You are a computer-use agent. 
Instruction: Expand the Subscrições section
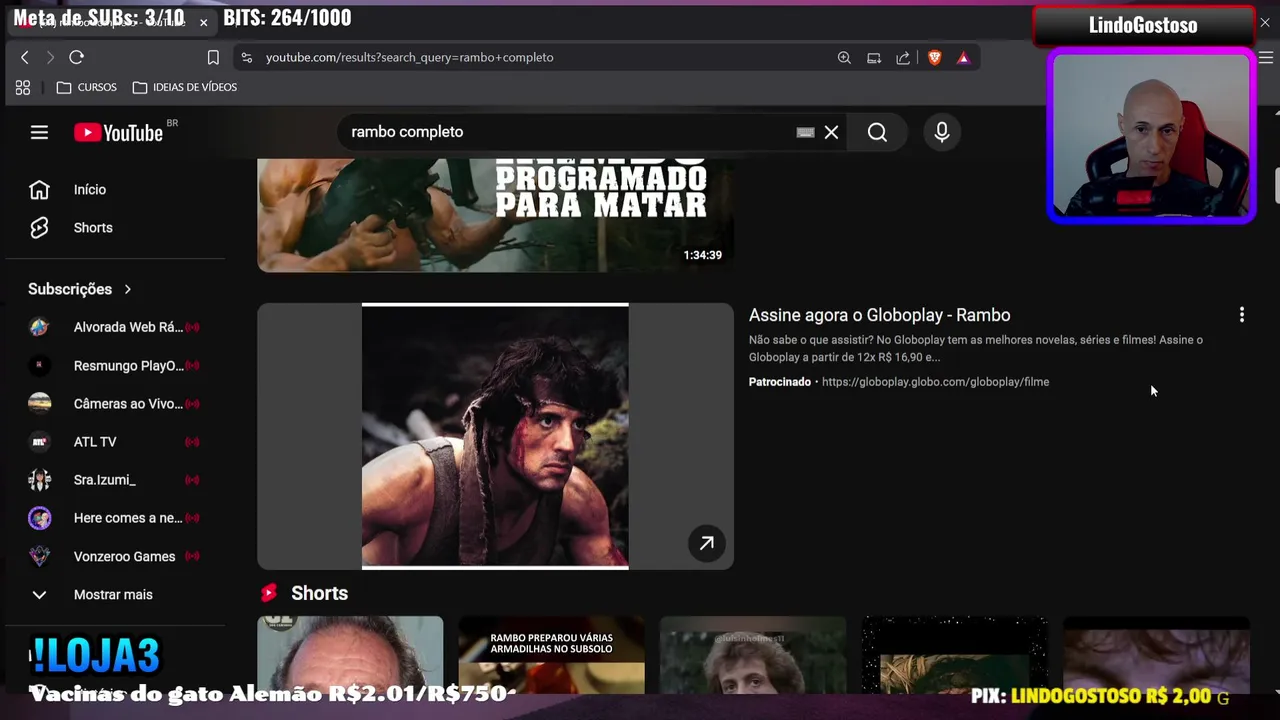coord(80,289)
